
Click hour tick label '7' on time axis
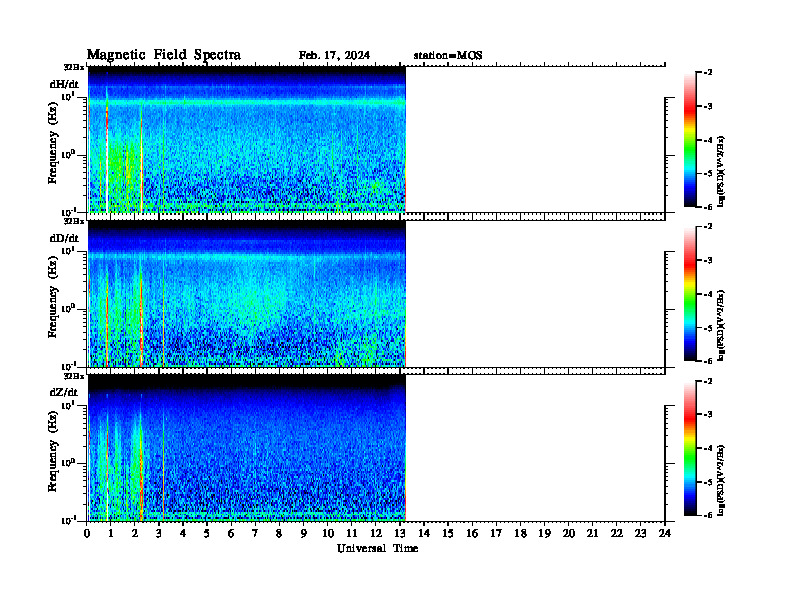tap(255, 534)
